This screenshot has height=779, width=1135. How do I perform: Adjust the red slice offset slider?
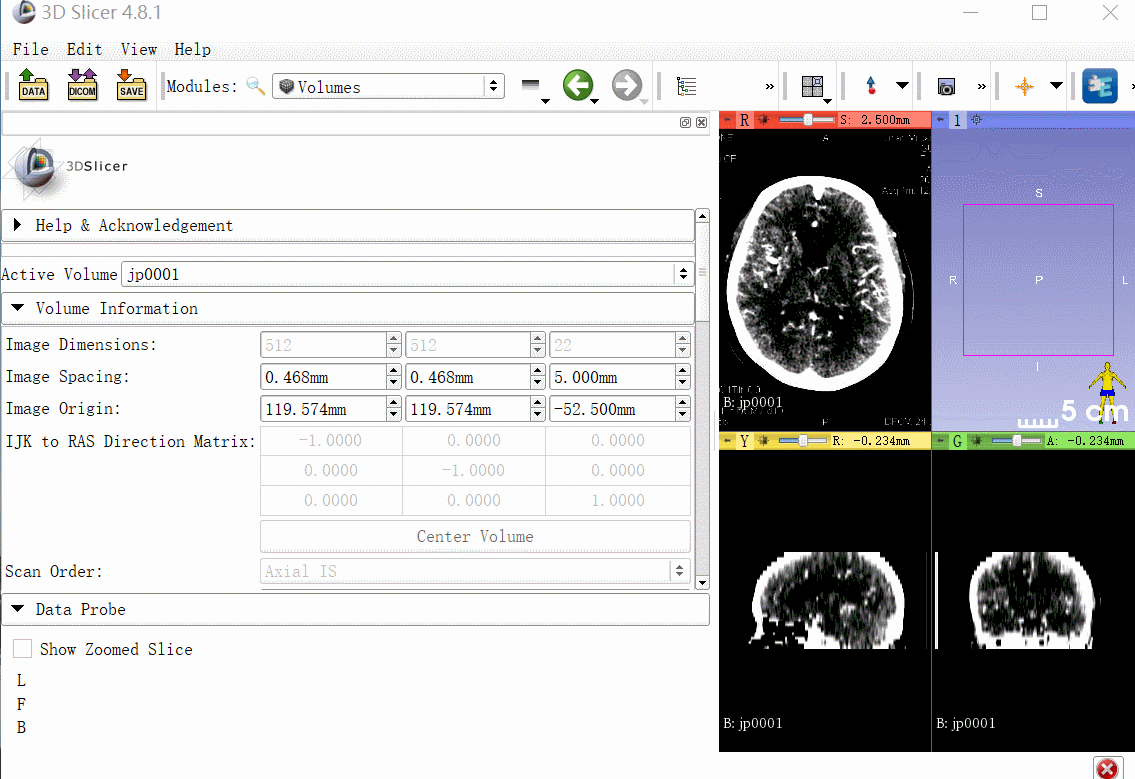click(x=805, y=120)
